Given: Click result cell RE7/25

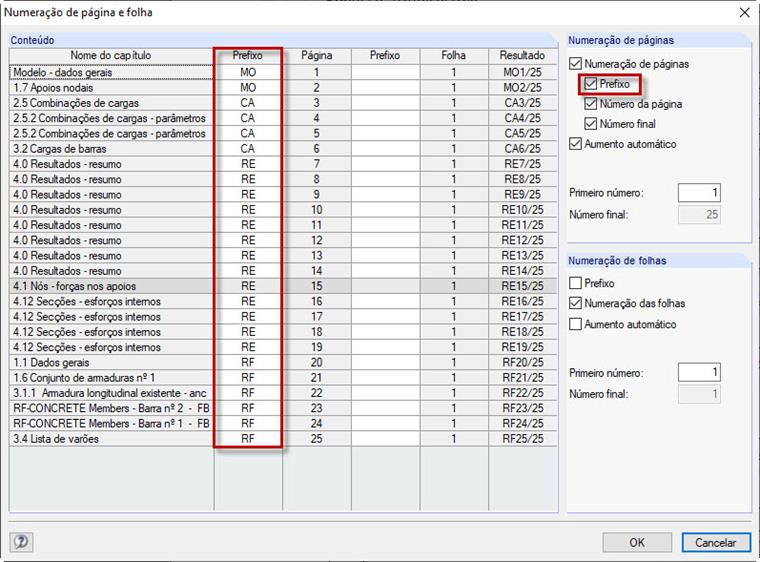Looking at the screenshot, I should tap(522, 164).
